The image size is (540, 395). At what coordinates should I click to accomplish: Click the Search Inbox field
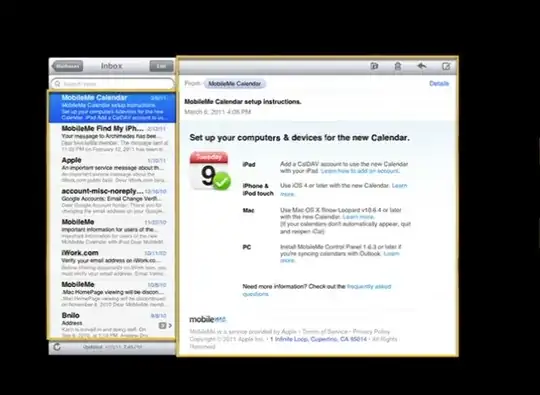[113, 84]
